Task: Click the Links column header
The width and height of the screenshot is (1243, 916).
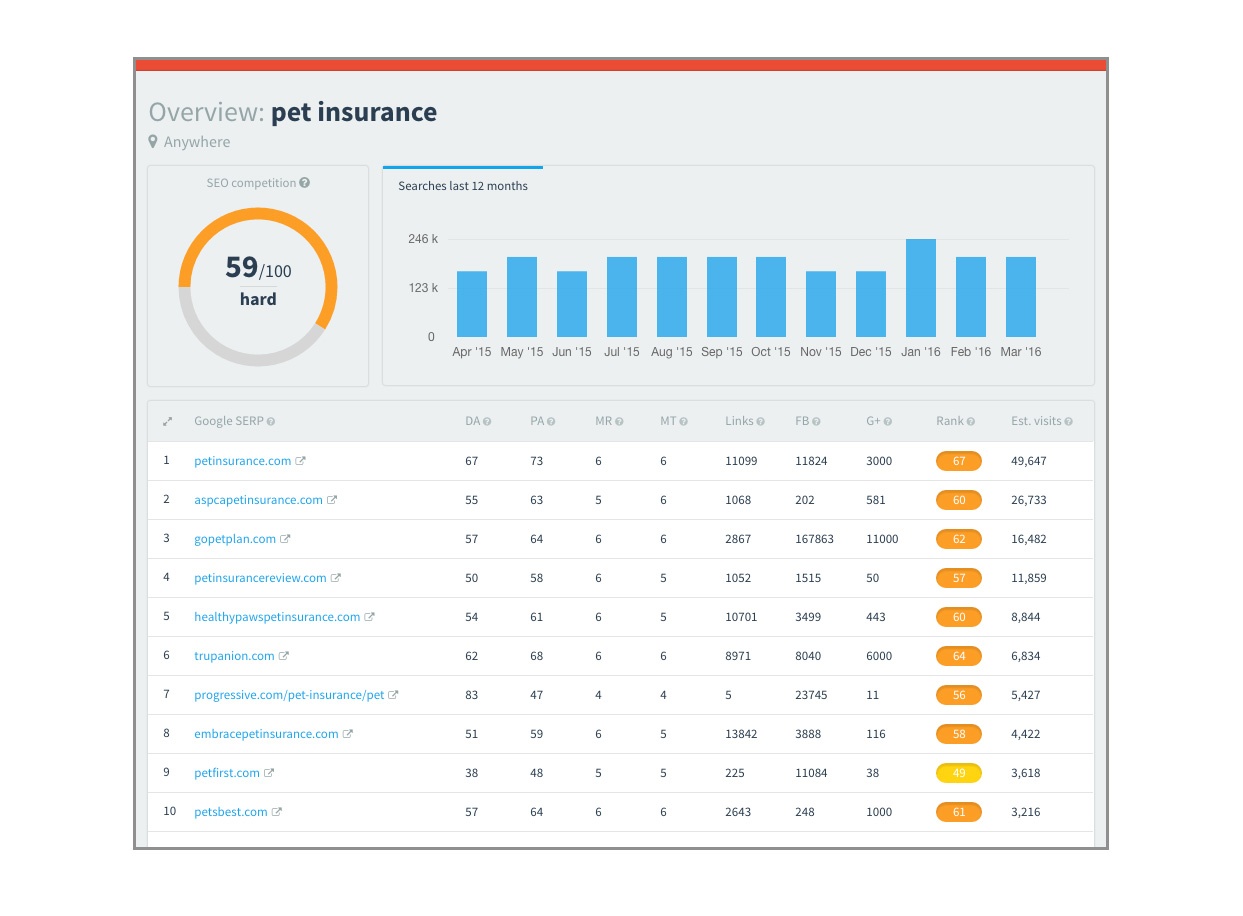Action: (x=739, y=422)
